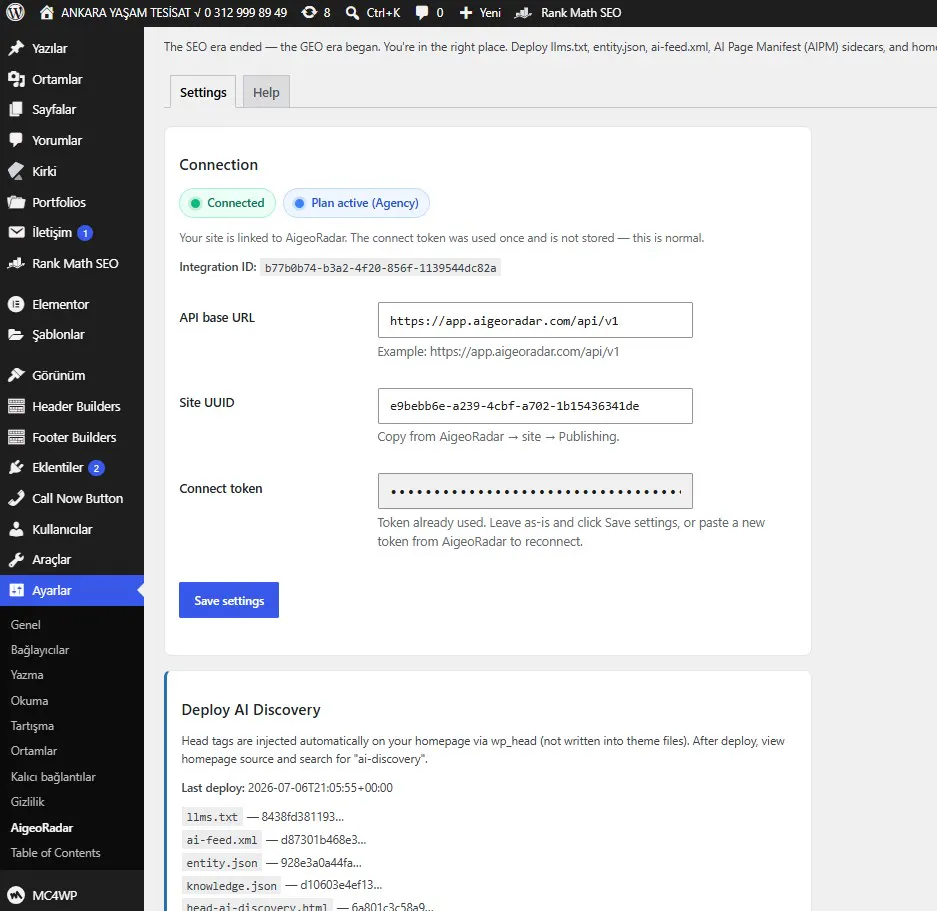Click the Deploy AI Discovery heading
937x911 pixels.
pyautogui.click(x=251, y=710)
